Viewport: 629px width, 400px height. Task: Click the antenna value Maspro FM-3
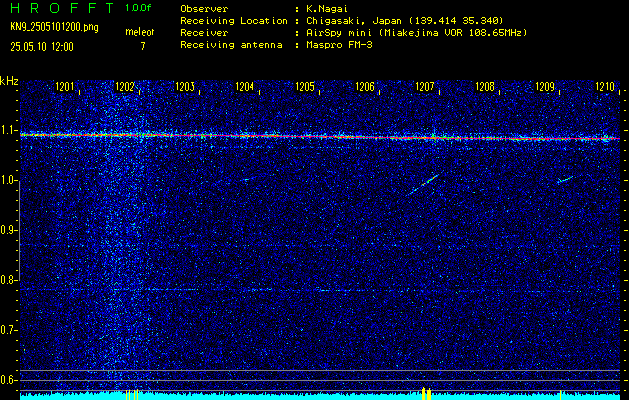(339, 45)
